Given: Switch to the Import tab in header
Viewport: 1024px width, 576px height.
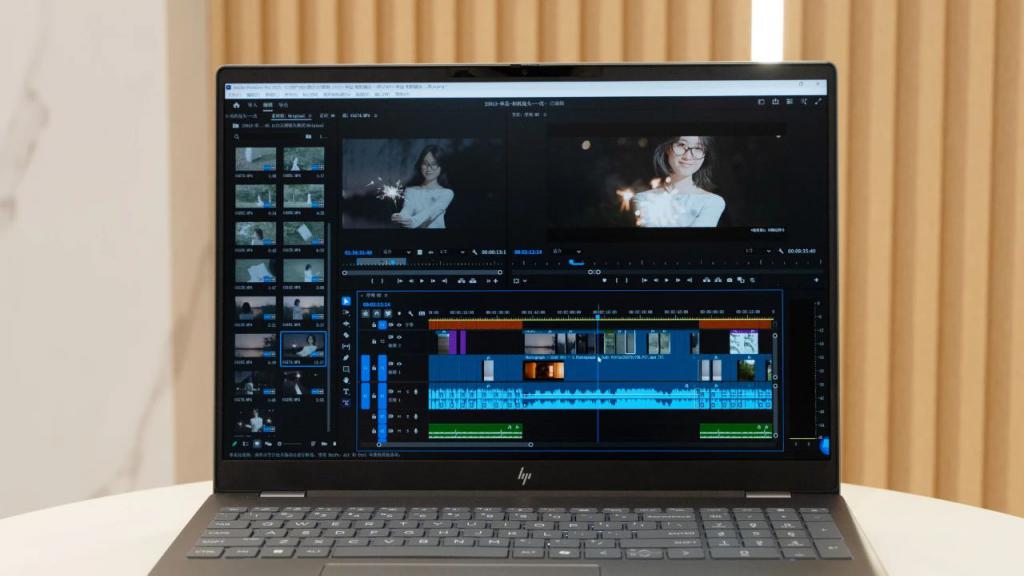Looking at the screenshot, I should pos(252,105).
